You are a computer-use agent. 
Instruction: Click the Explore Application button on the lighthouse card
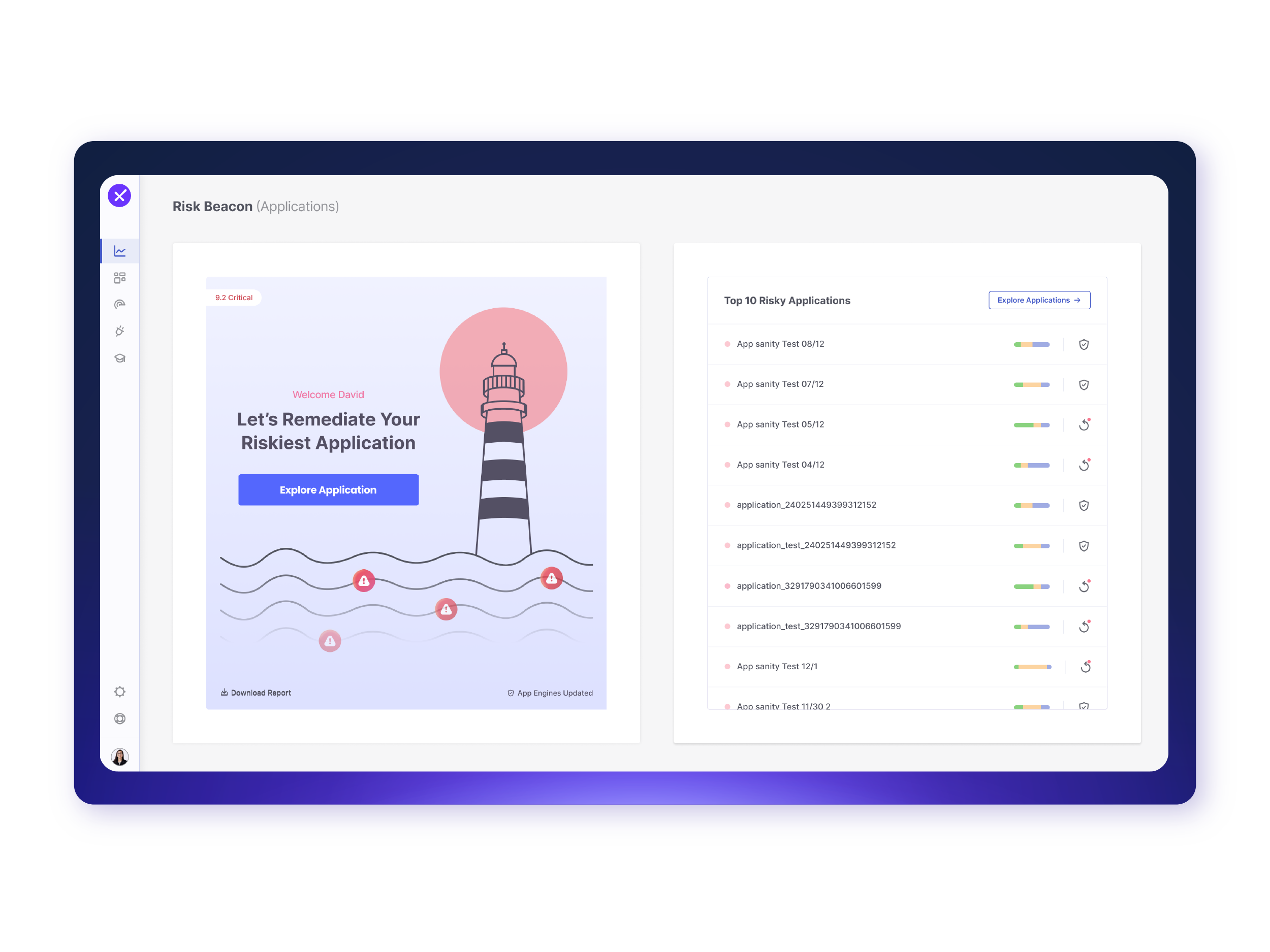[328, 489]
